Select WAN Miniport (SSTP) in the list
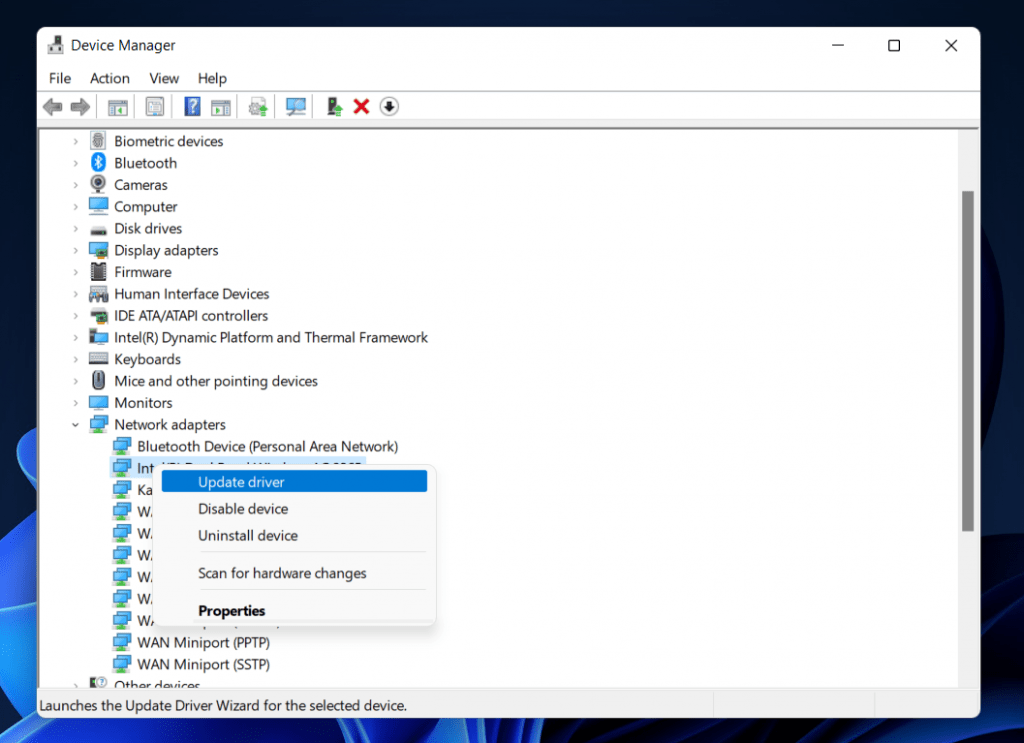 [203, 664]
